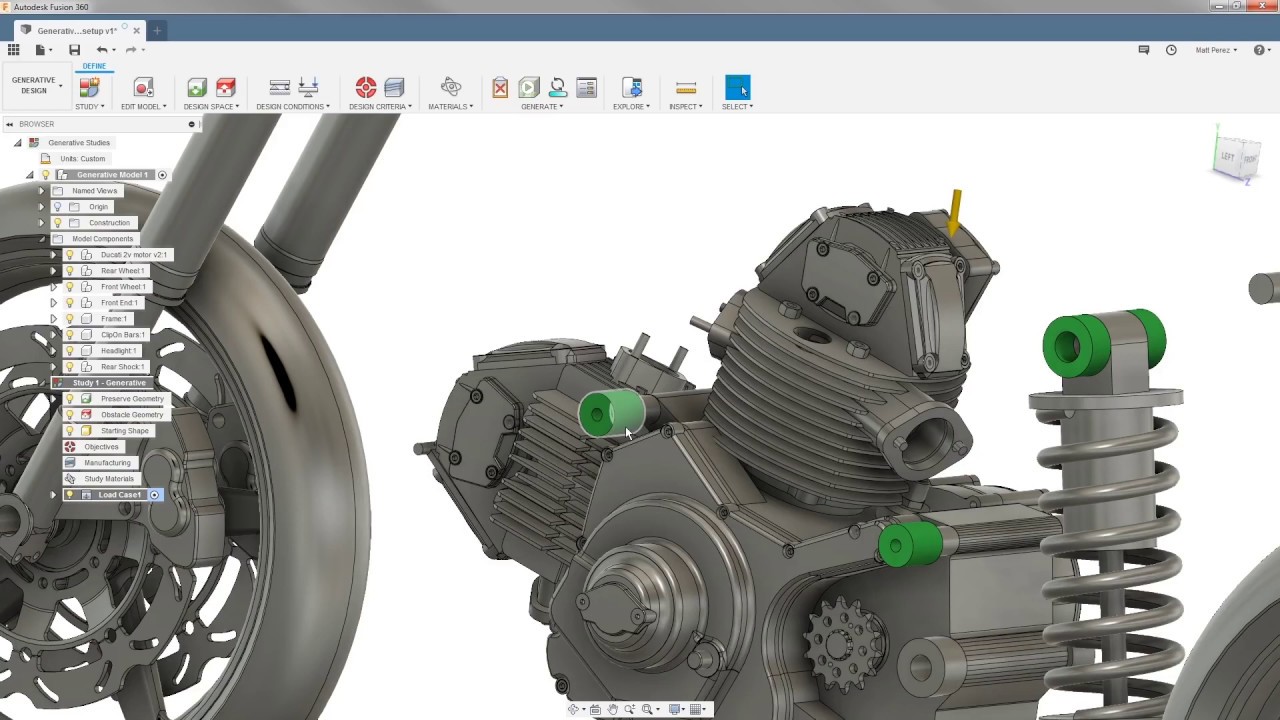
Task: Open the Design Space dropdown
Action: pos(211,106)
